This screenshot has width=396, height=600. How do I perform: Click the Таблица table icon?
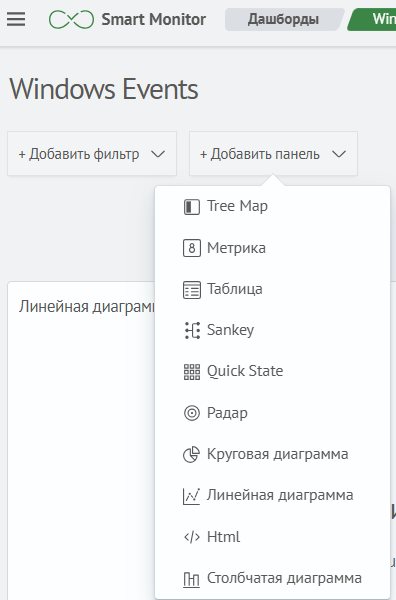coord(192,289)
